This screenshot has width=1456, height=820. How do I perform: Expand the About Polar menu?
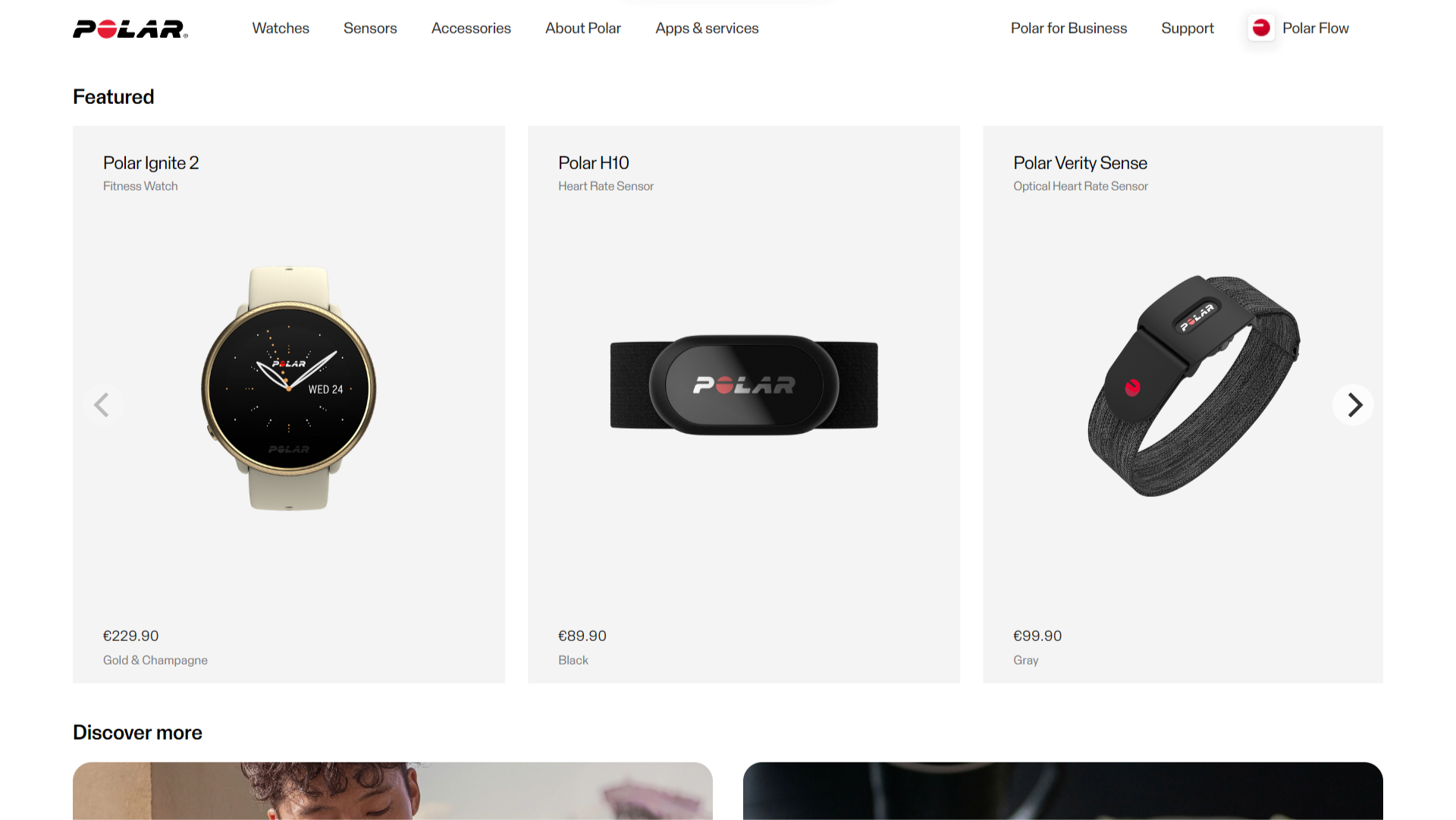click(583, 28)
